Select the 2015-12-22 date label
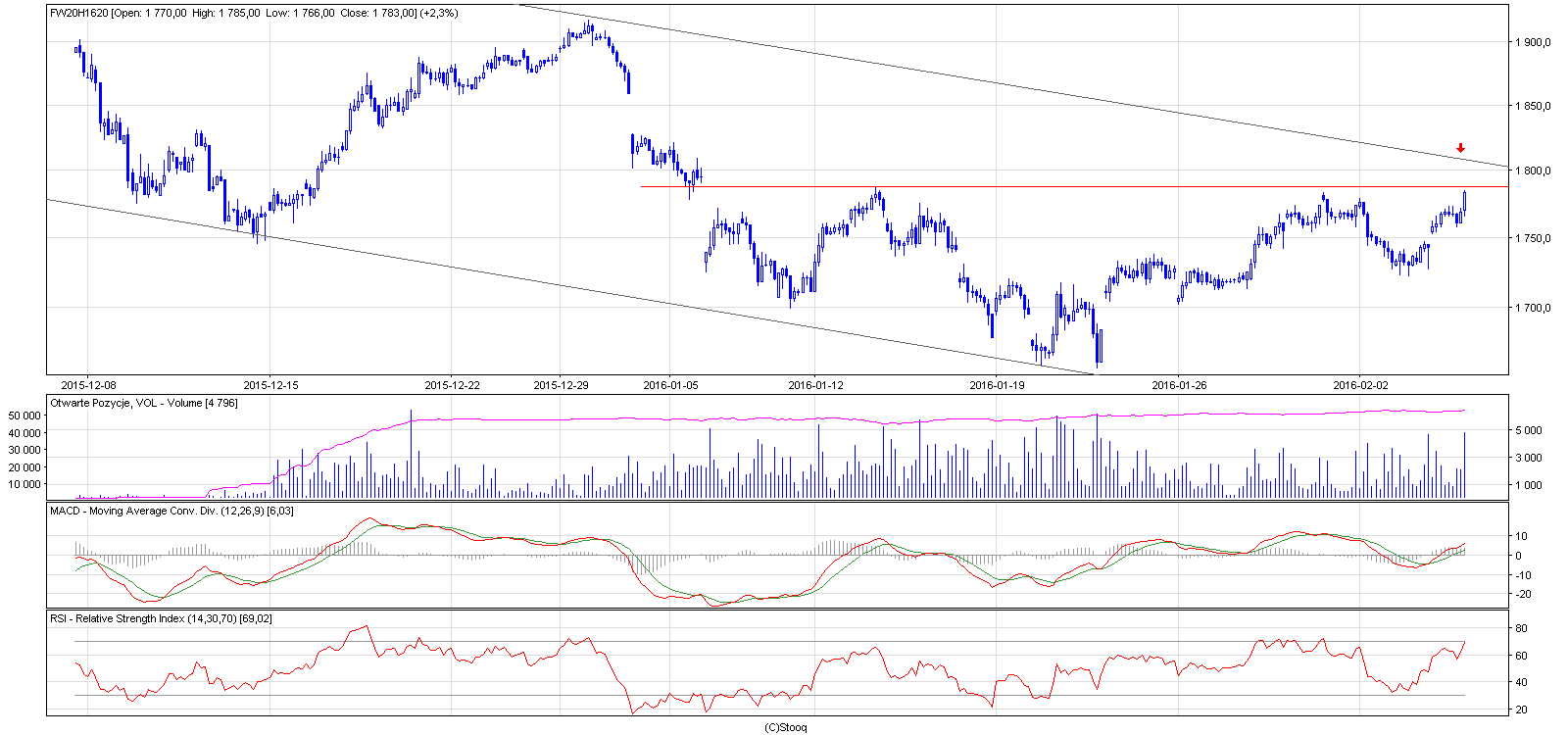Viewport: 1568px width, 735px height. tap(452, 385)
